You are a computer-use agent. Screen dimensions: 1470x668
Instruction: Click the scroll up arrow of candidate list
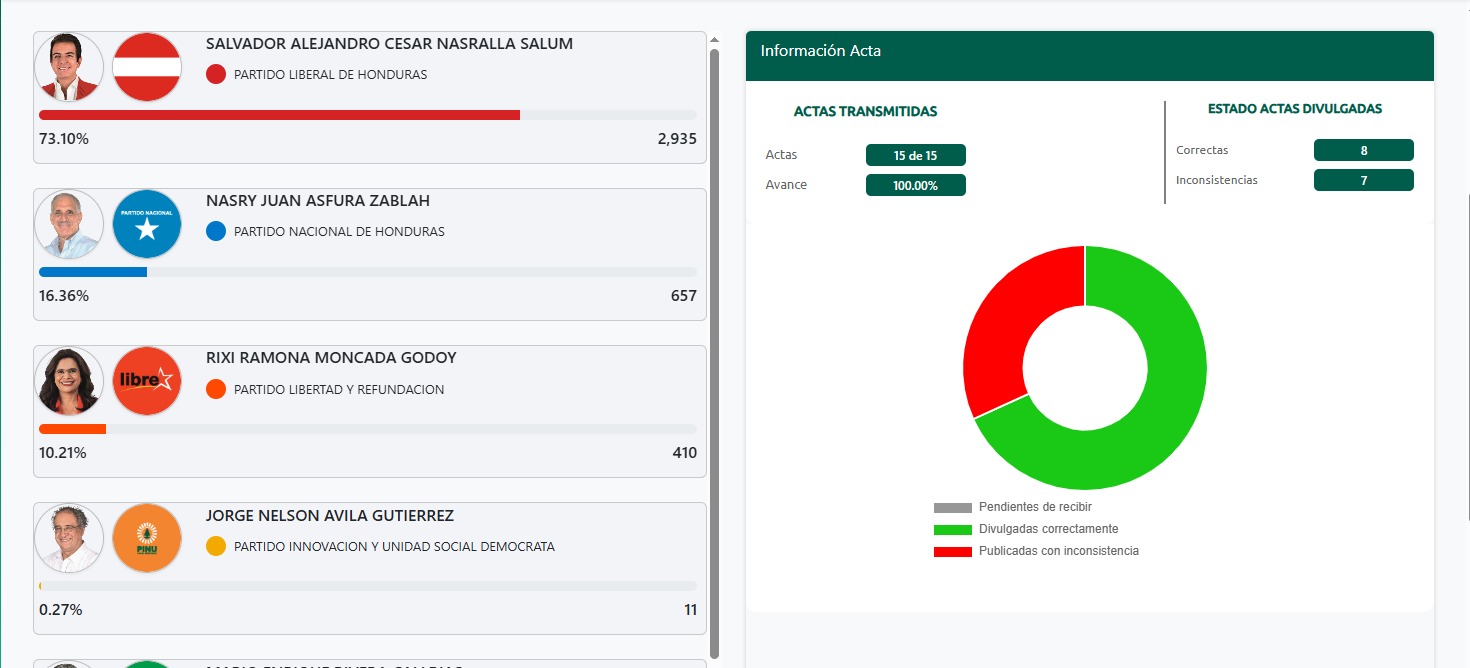click(x=714, y=40)
